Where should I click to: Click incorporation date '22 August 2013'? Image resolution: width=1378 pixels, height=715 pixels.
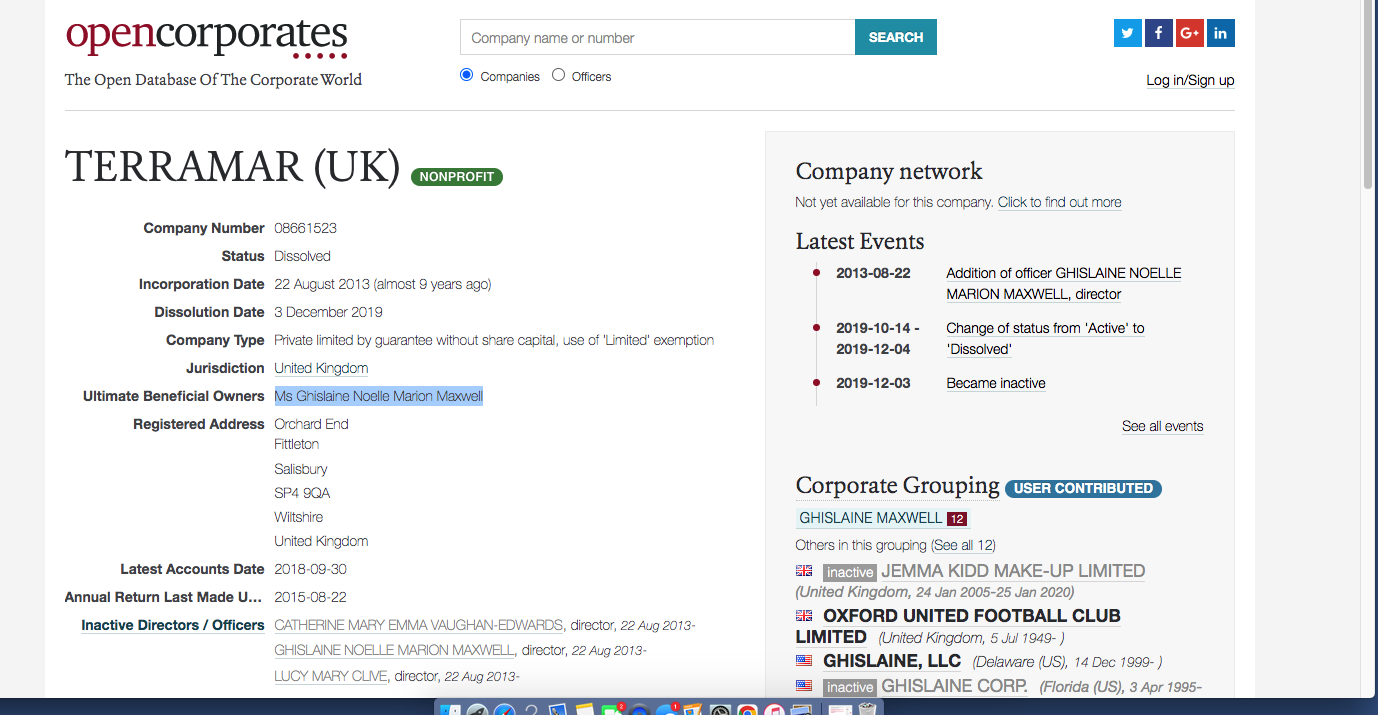tap(322, 284)
